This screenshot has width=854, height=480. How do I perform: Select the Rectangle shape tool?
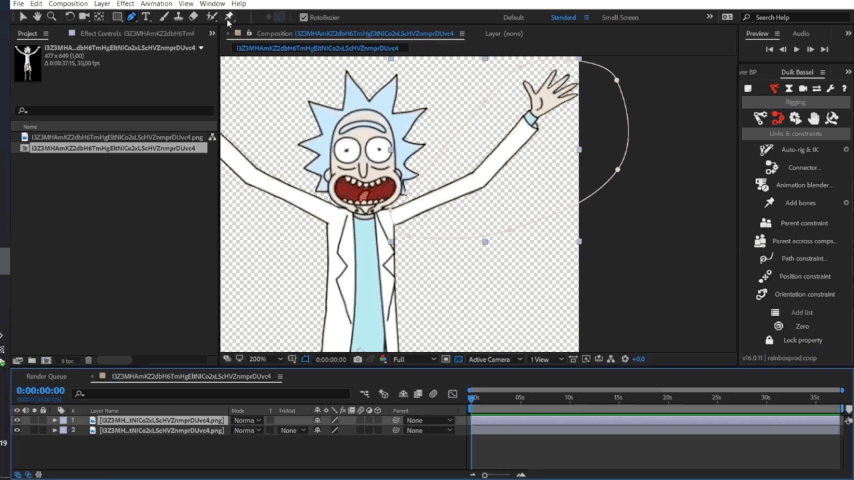(117, 17)
